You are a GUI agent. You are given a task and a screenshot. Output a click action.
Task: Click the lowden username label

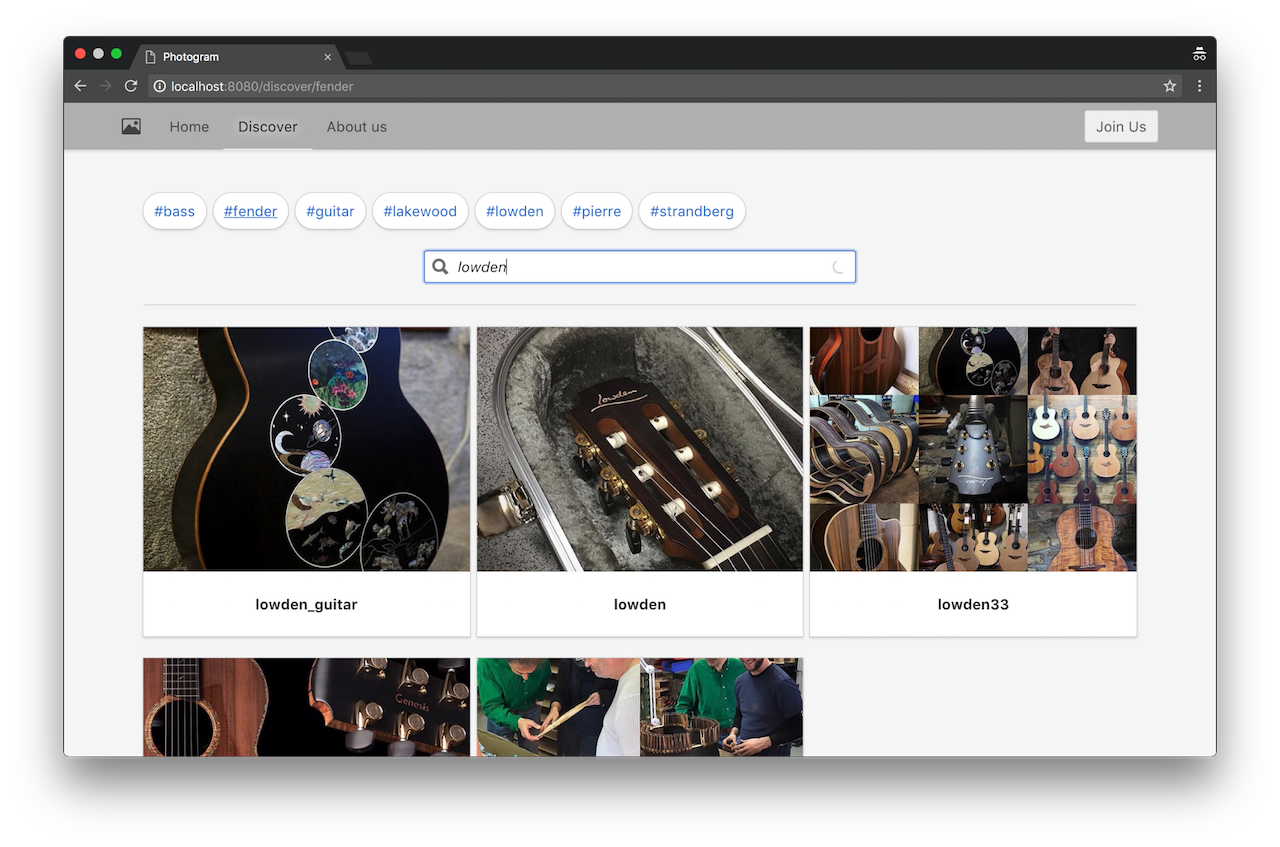click(x=640, y=604)
